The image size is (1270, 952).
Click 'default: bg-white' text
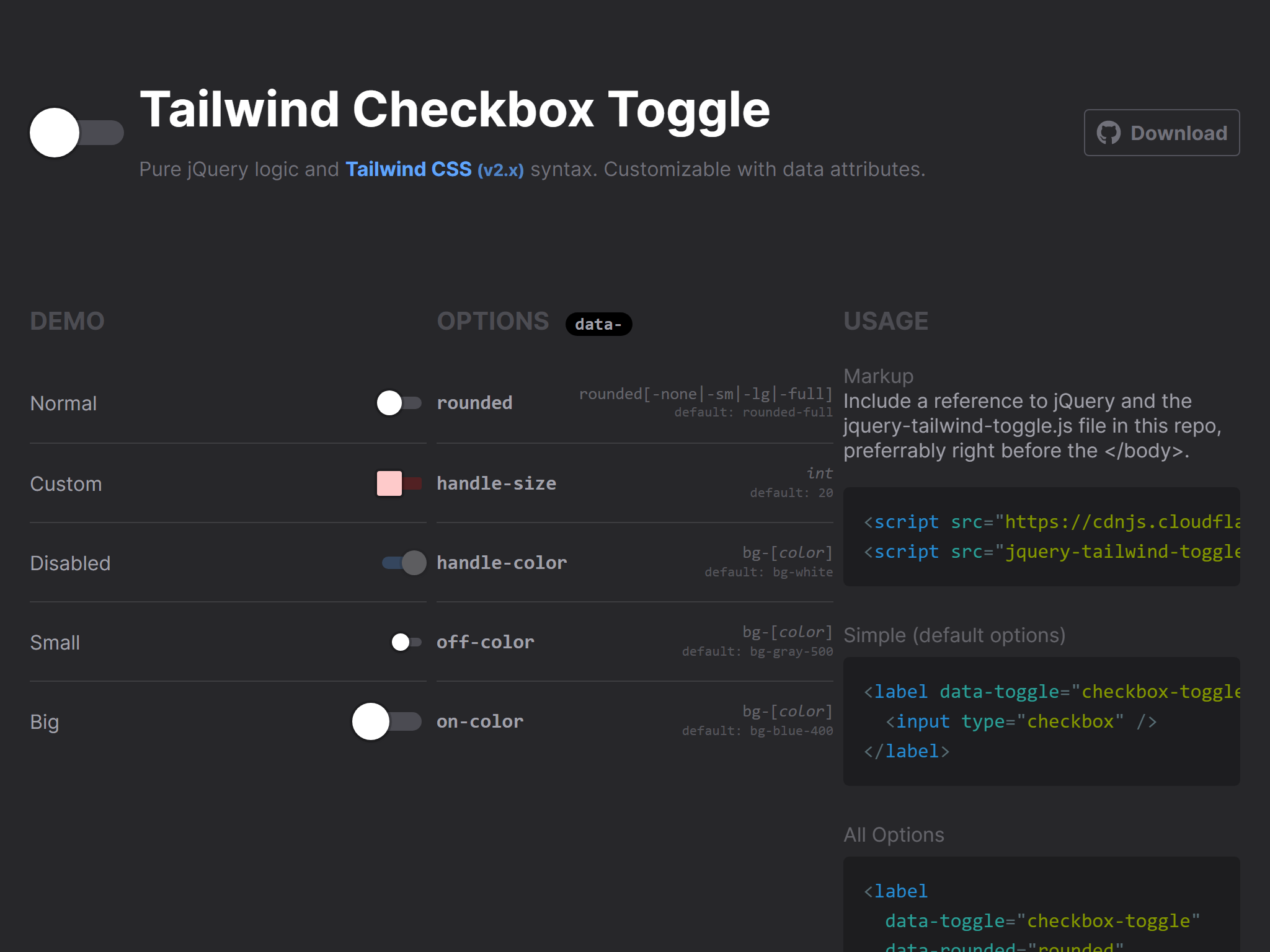(x=768, y=572)
